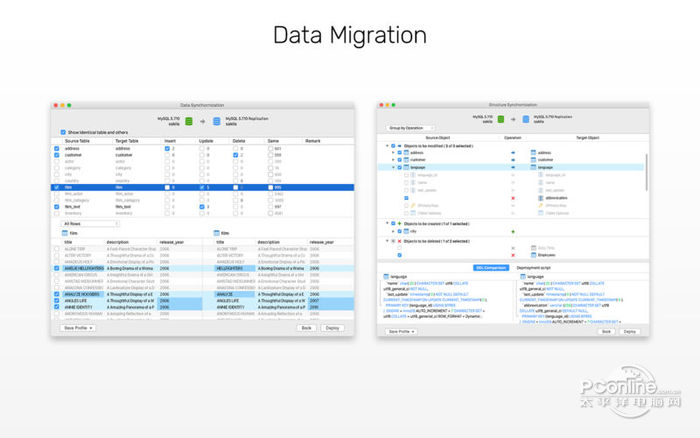Toggle Show identical table and others checkbox
700x438 pixels.
tap(63, 132)
